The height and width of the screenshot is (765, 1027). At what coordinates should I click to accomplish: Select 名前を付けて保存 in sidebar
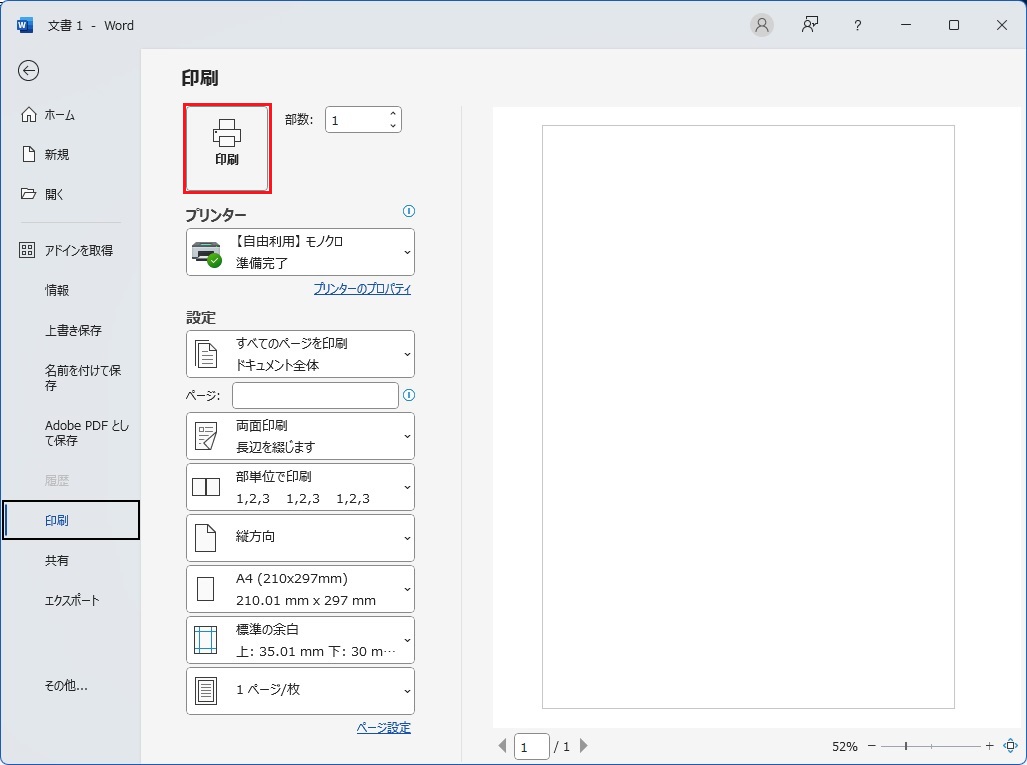[82, 377]
